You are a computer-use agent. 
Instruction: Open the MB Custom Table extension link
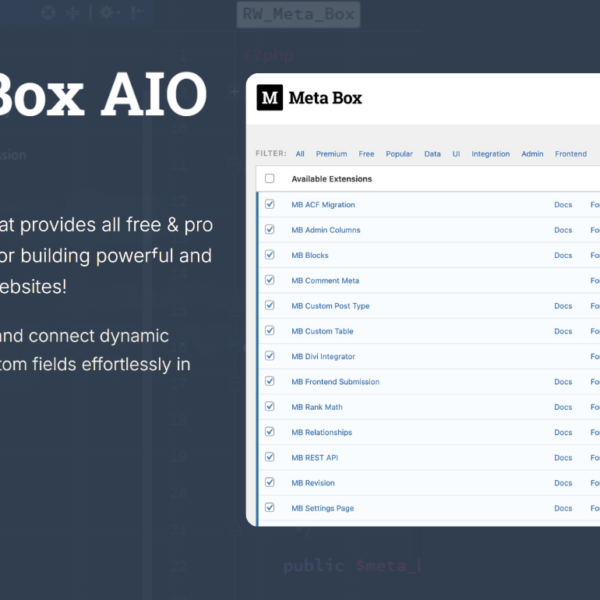pyautogui.click(x=322, y=331)
